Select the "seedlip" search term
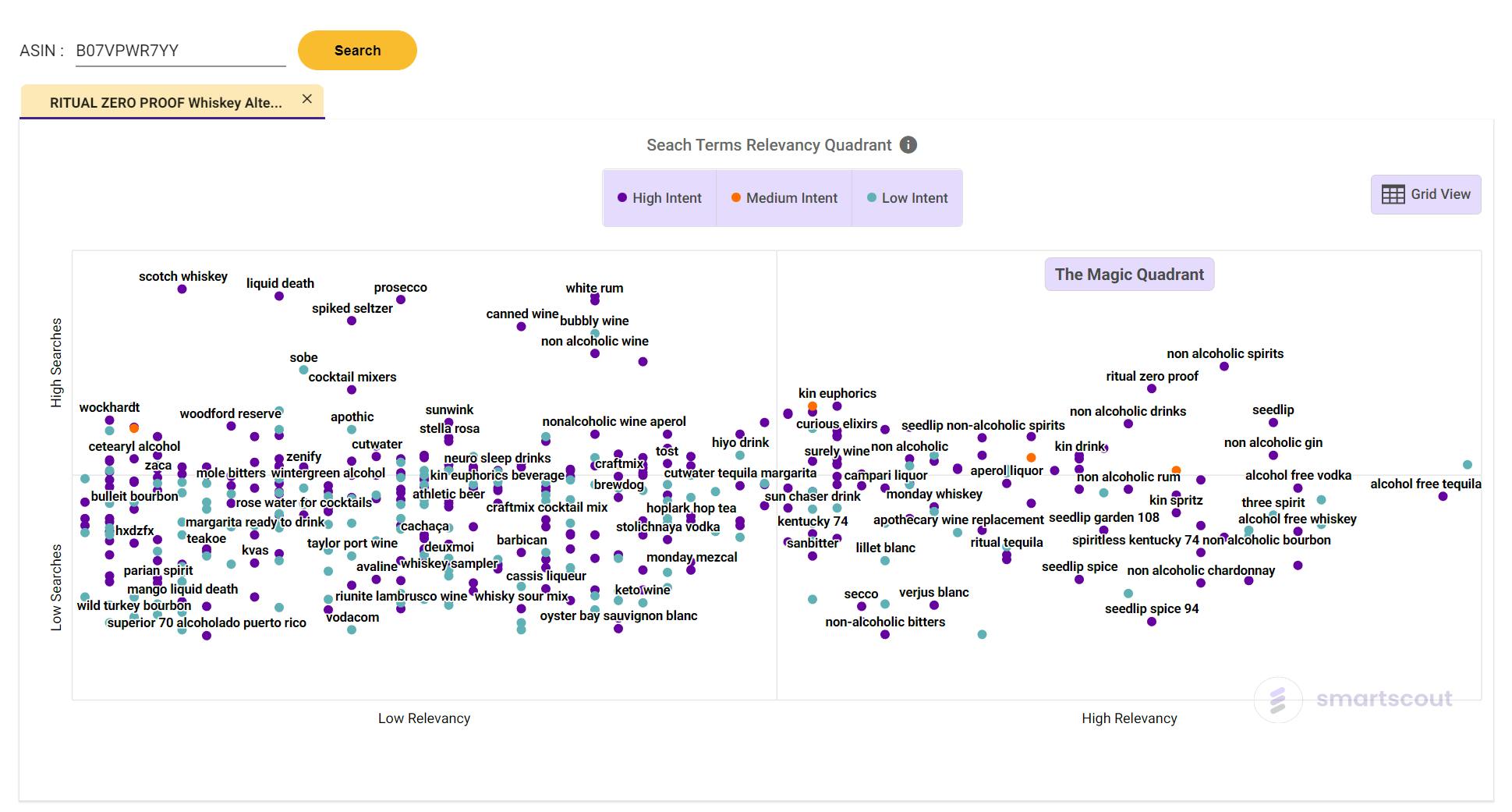This screenshot has height=812, width=1512. pyautogui.click(x=1273, y=410)
